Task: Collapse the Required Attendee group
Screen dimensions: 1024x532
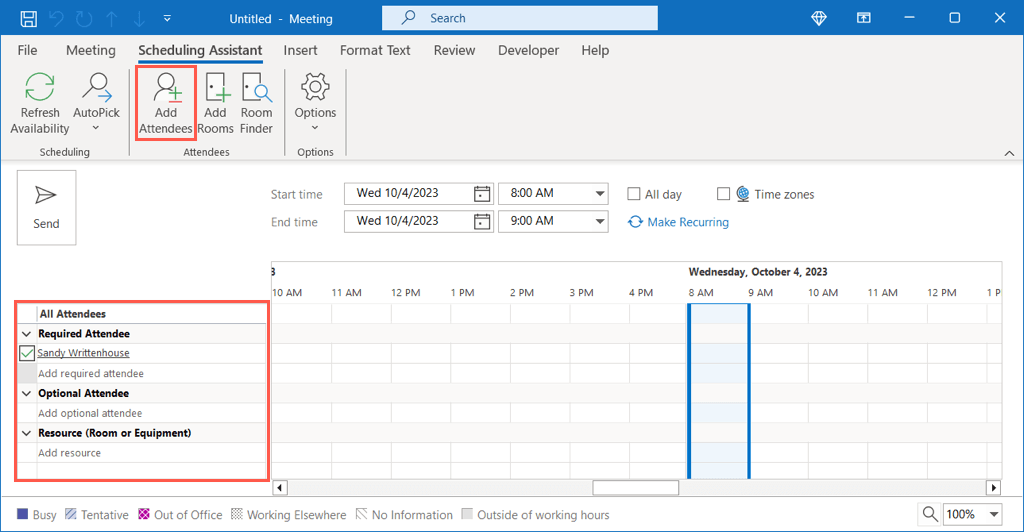Action: point(26,334)
